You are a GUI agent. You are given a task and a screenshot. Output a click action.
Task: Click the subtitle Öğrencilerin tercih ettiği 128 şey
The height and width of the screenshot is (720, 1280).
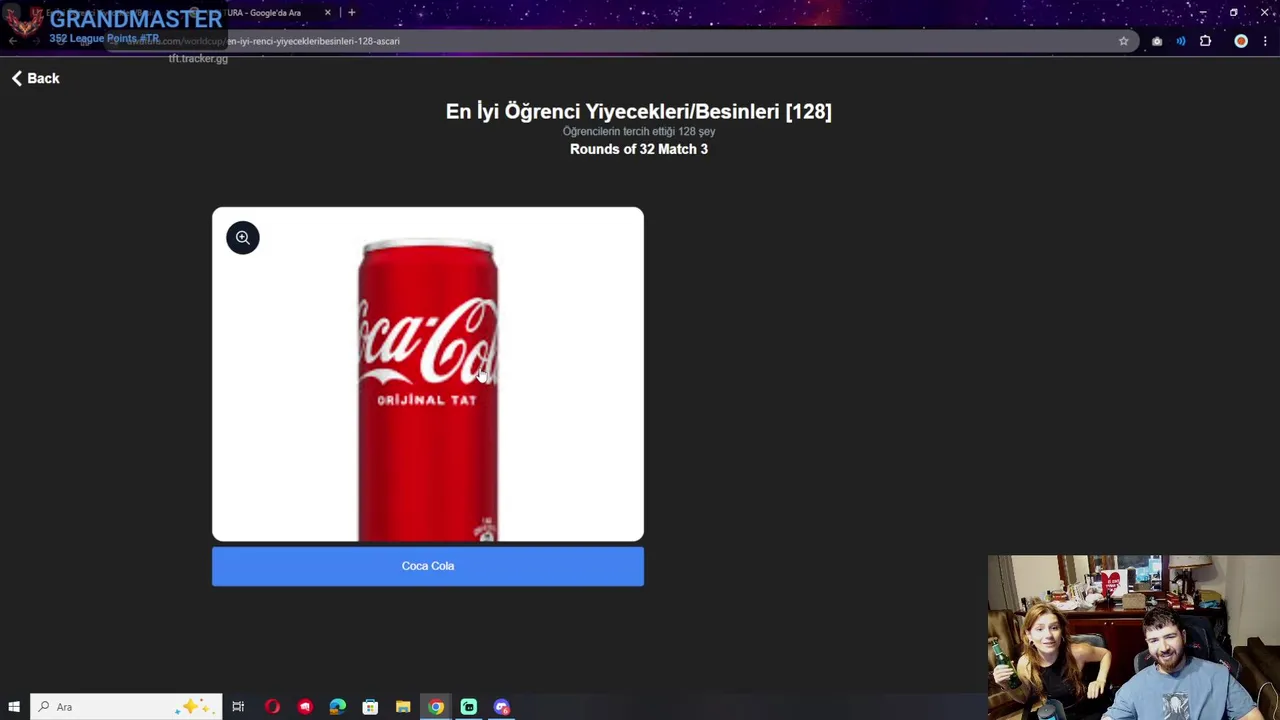(639, 131)
